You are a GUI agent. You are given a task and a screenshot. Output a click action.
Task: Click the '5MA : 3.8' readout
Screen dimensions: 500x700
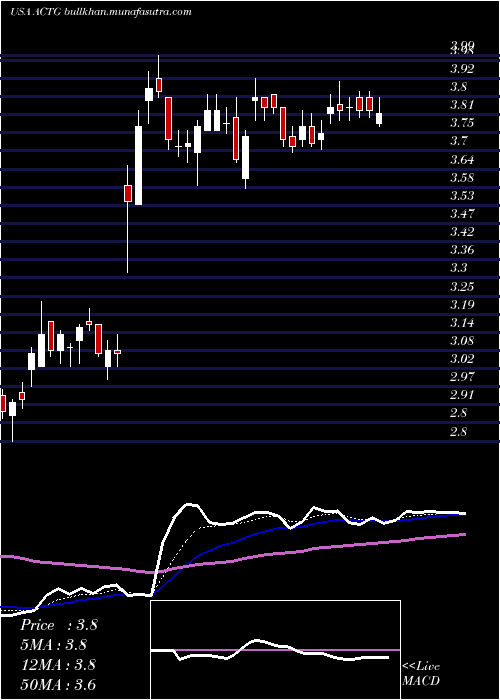pos(54,645)
